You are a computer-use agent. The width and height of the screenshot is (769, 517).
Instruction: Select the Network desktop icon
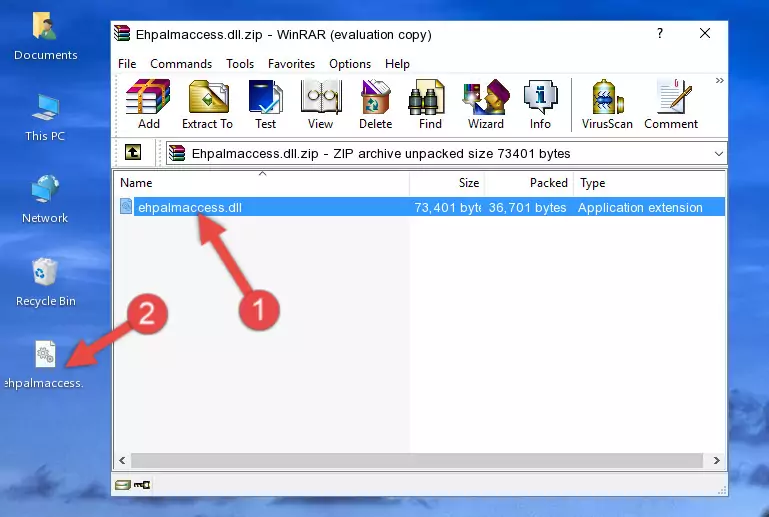click(45, 199)
